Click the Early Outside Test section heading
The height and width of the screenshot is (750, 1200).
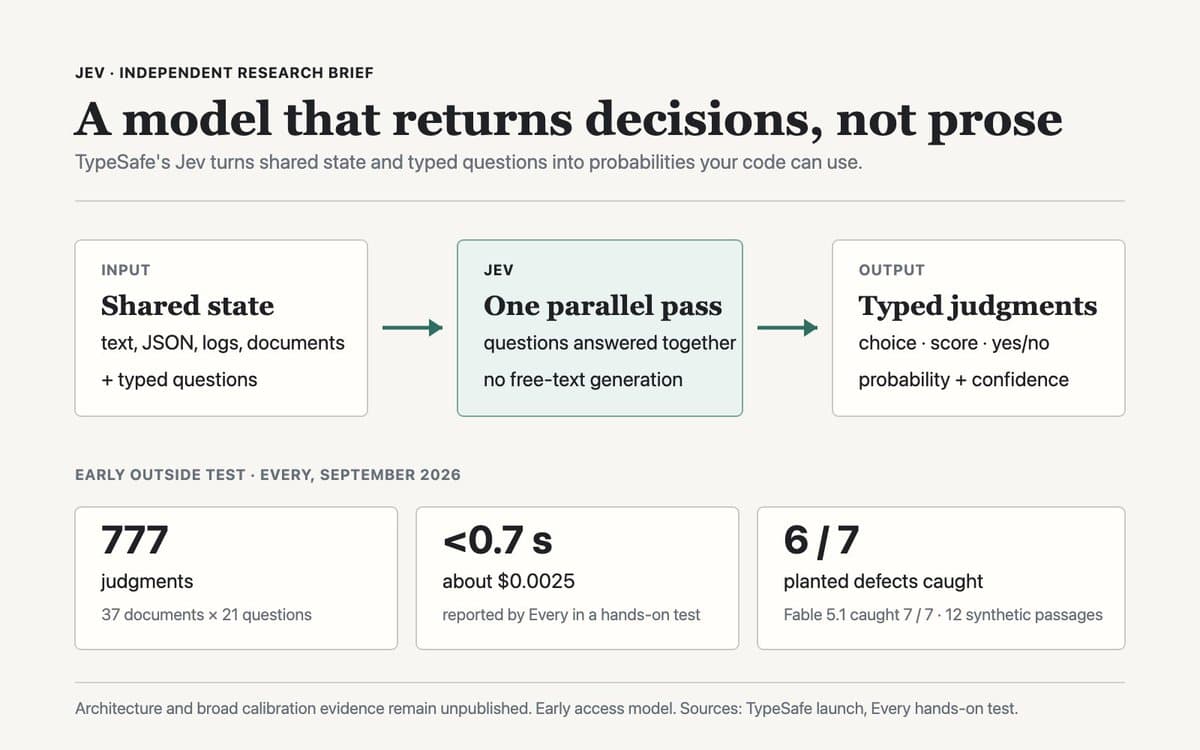click(x=268, y=474)
